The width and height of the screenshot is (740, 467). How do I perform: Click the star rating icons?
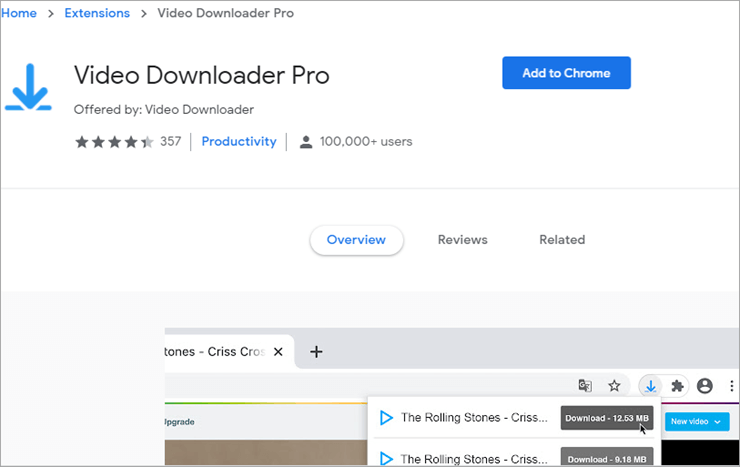tap(114, 142)
